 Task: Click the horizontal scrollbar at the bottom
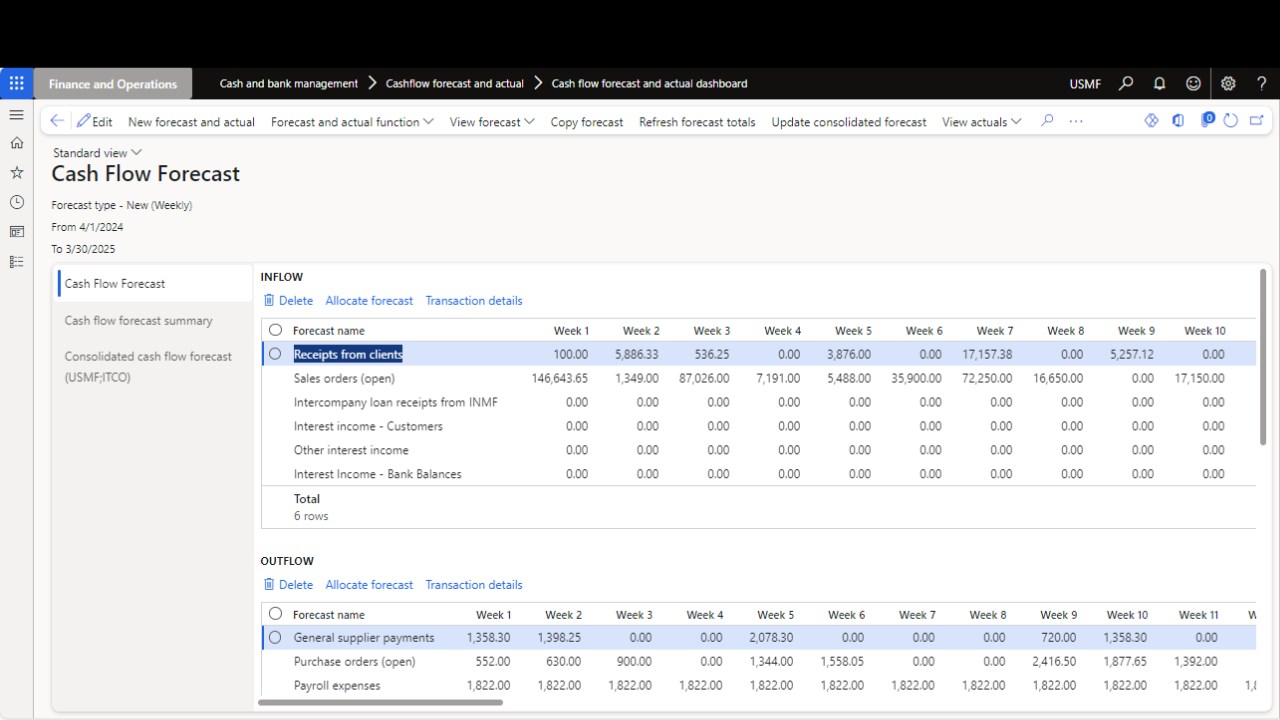pyautogui.click(x=380, y=703)
